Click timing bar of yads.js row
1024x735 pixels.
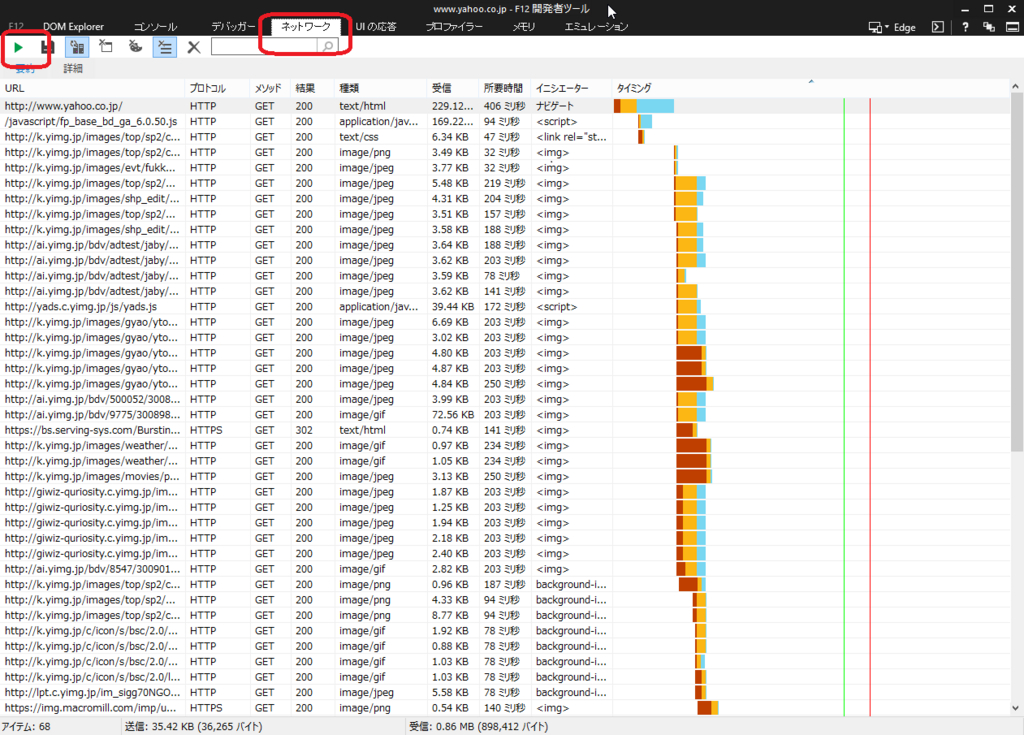[x=688, y=306]
